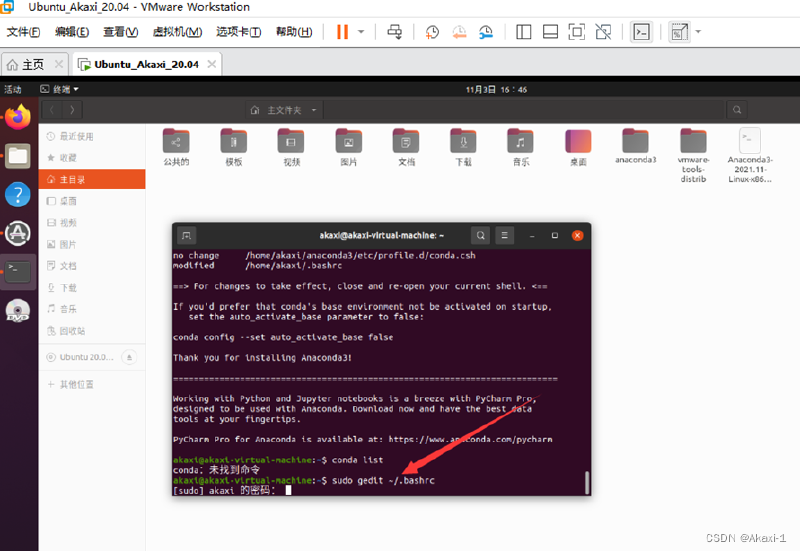
Task: Open the terminal hamburger menu
Action: tap(504, 235)
